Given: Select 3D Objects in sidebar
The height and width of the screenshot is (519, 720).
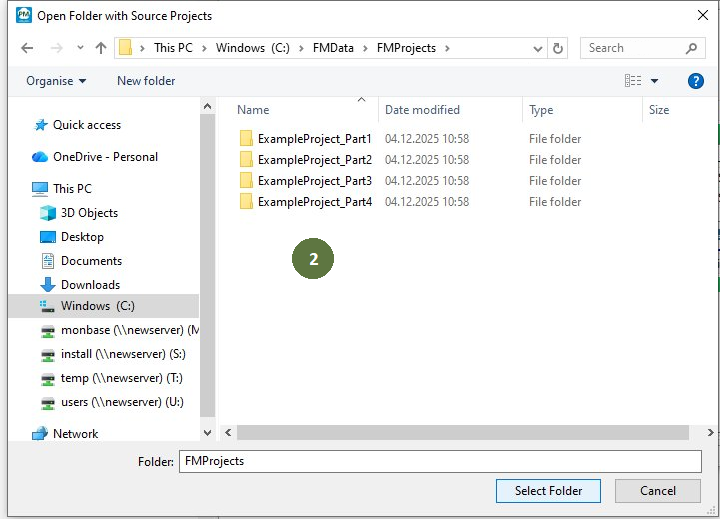Looking at the screenshot, I should pyautogui.click(x=89, y=213).
